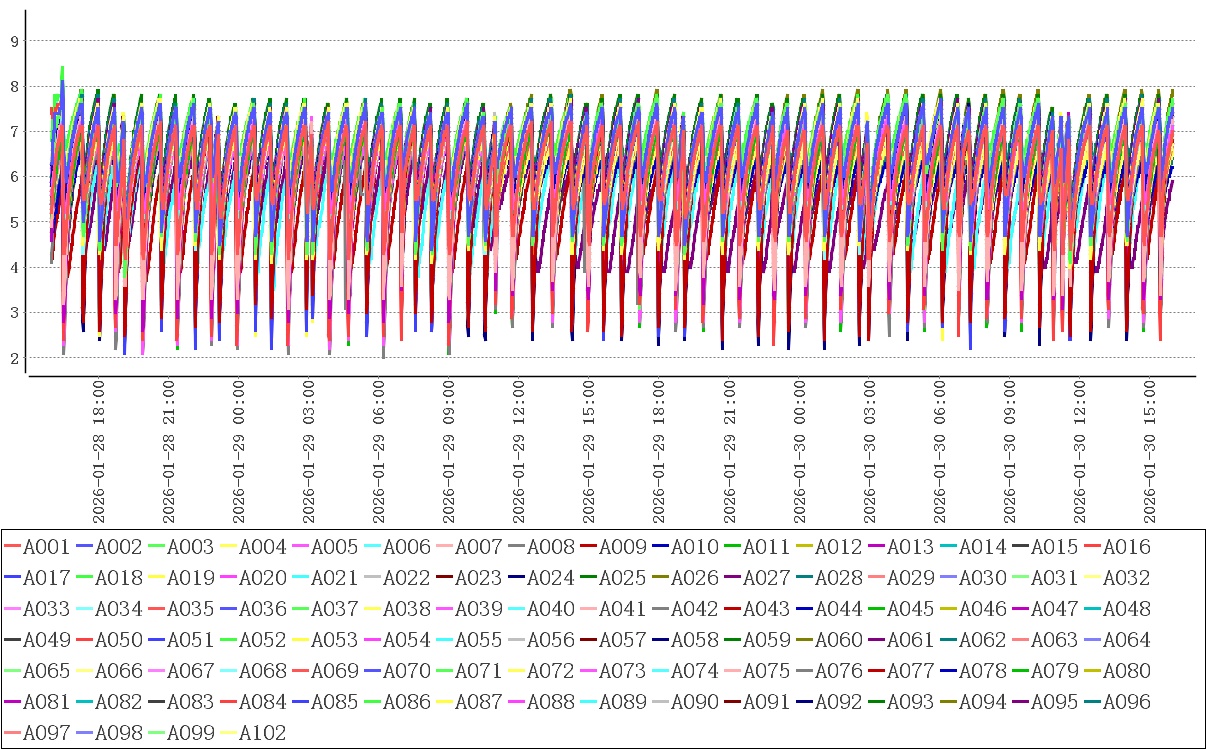The width and height of the screenshot is (1207, 750).
Task: Click the color line marker beside A010
Action: point(660,547)
